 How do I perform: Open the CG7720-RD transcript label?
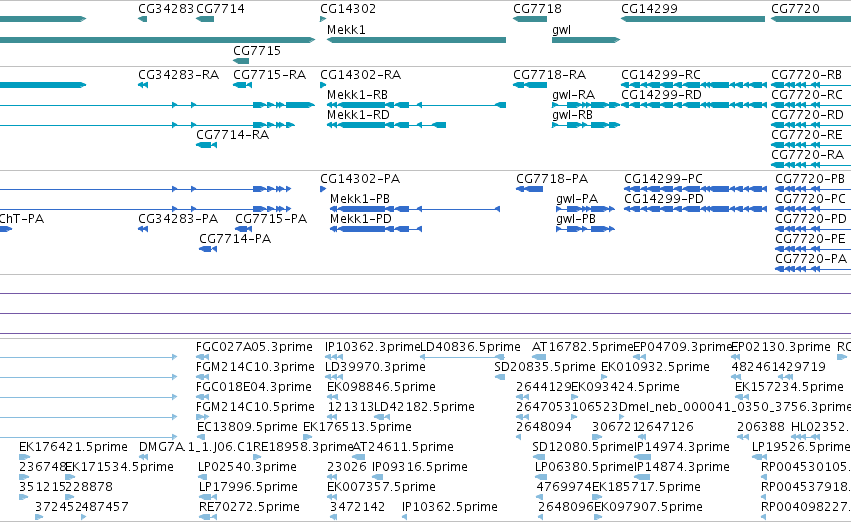tap(808, 114)
